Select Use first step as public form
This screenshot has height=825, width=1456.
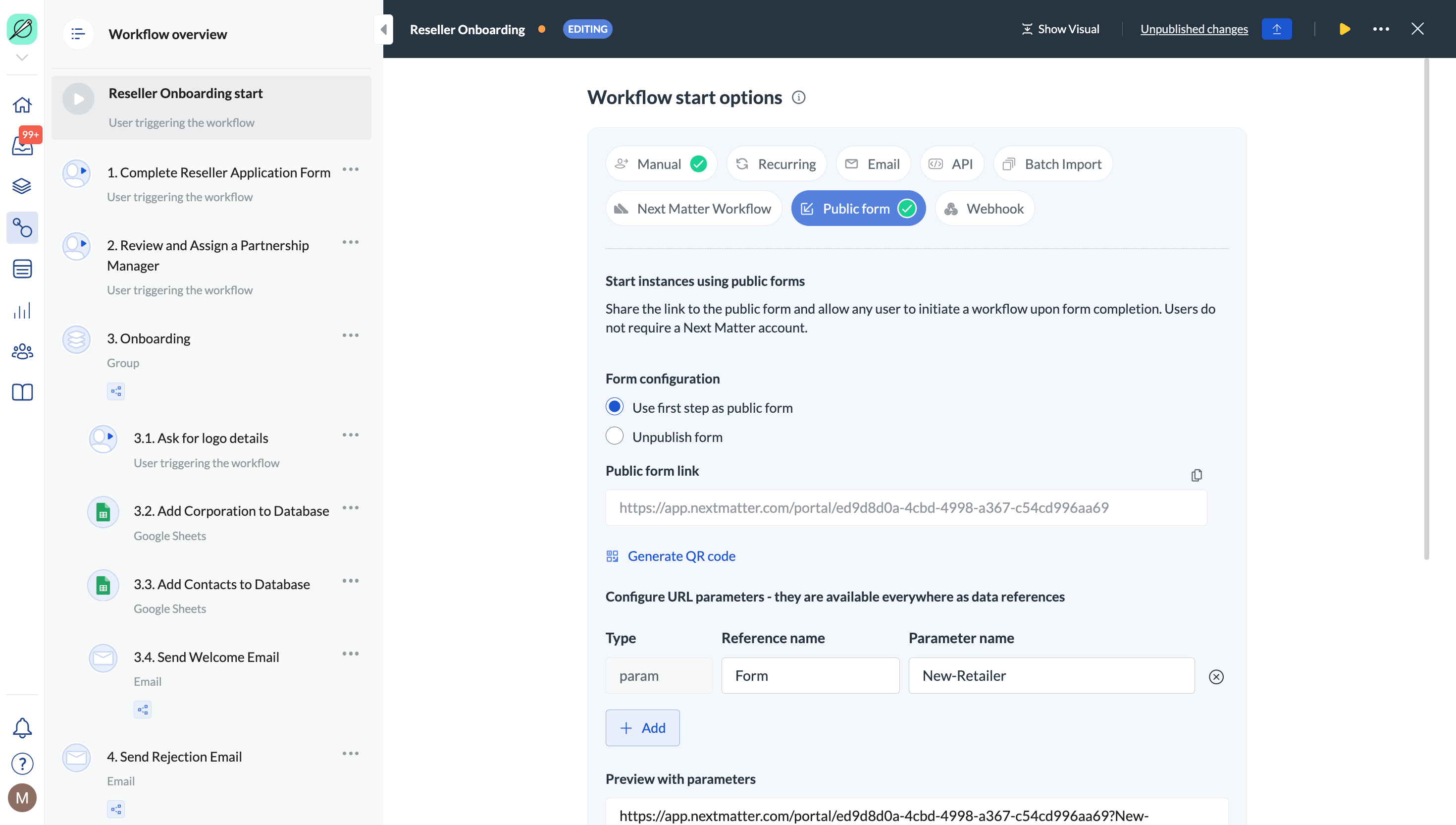pos(615,407)
